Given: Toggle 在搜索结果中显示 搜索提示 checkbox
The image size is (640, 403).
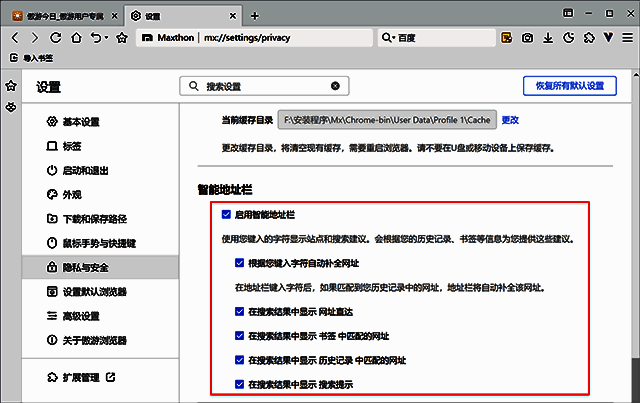Looking at the screenshot, I should (x=240, y=384).
